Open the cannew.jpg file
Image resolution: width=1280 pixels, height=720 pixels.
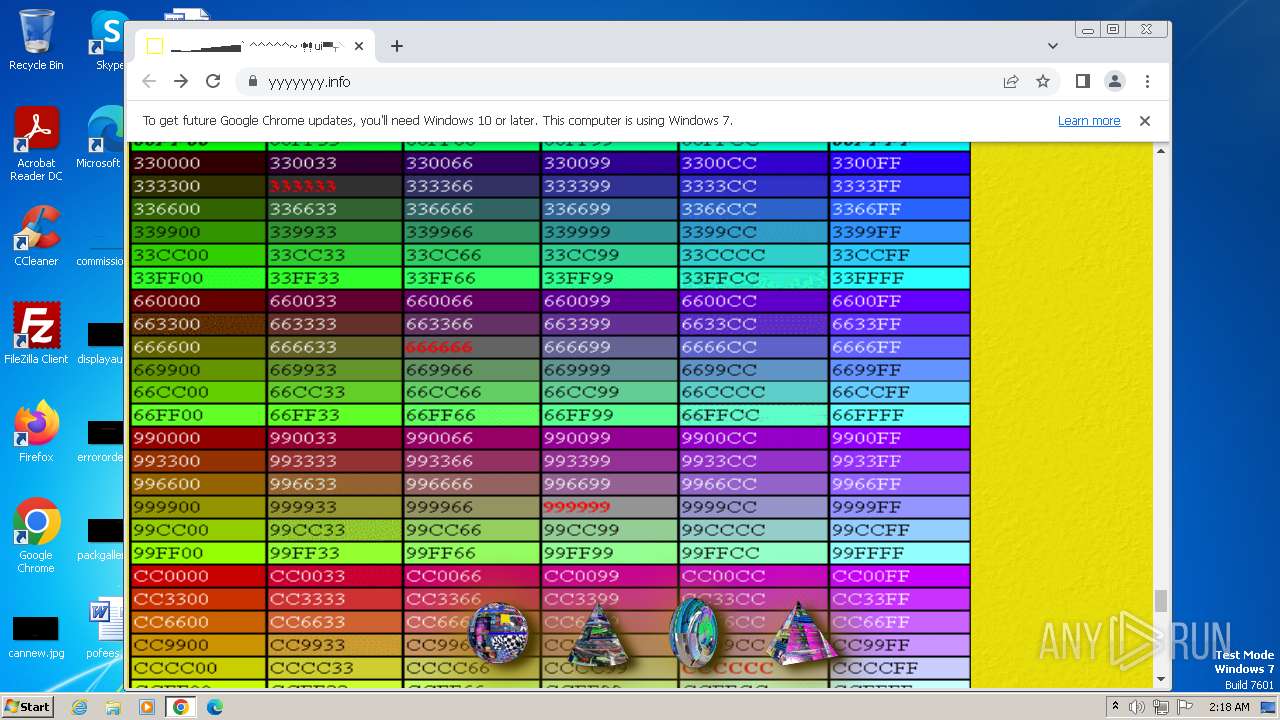pos(36,638)
